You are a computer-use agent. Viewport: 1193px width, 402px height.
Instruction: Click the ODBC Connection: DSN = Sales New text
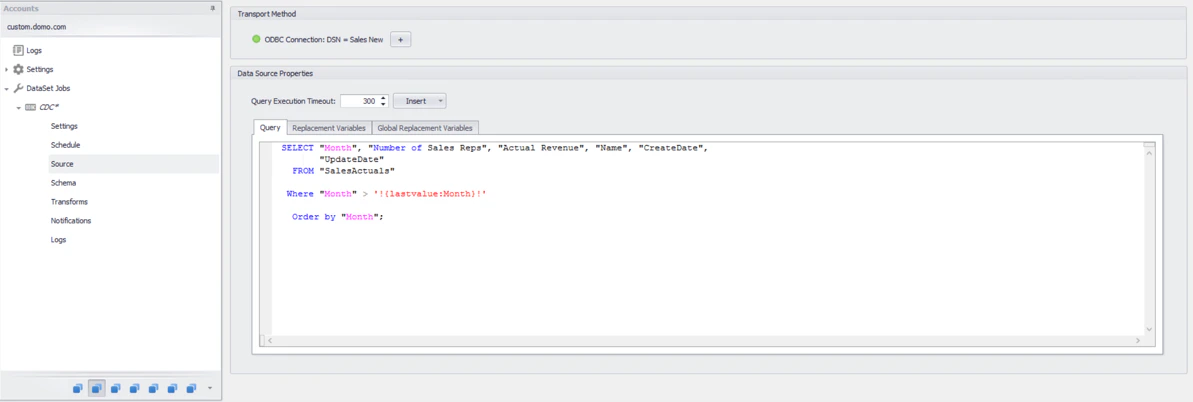pos(323,39)
